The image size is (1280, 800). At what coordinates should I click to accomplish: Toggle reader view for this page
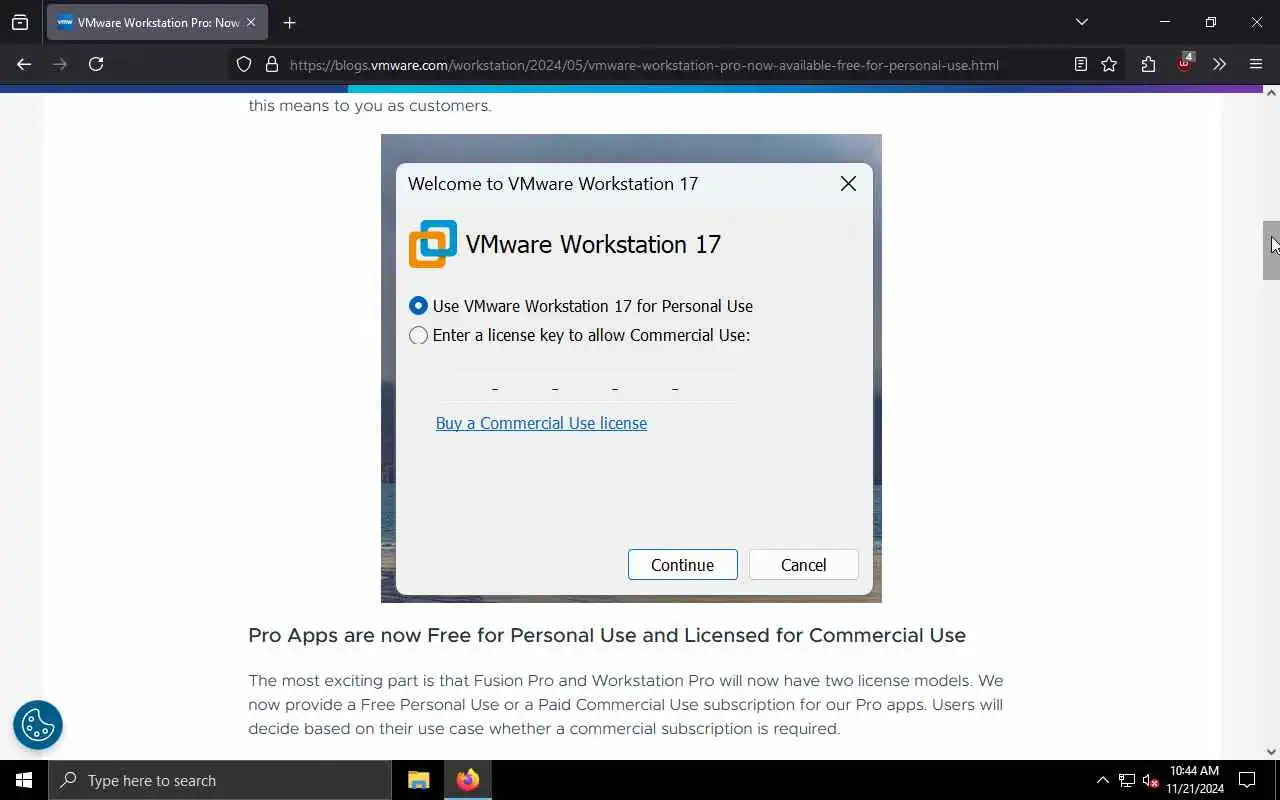[1081, 64]
